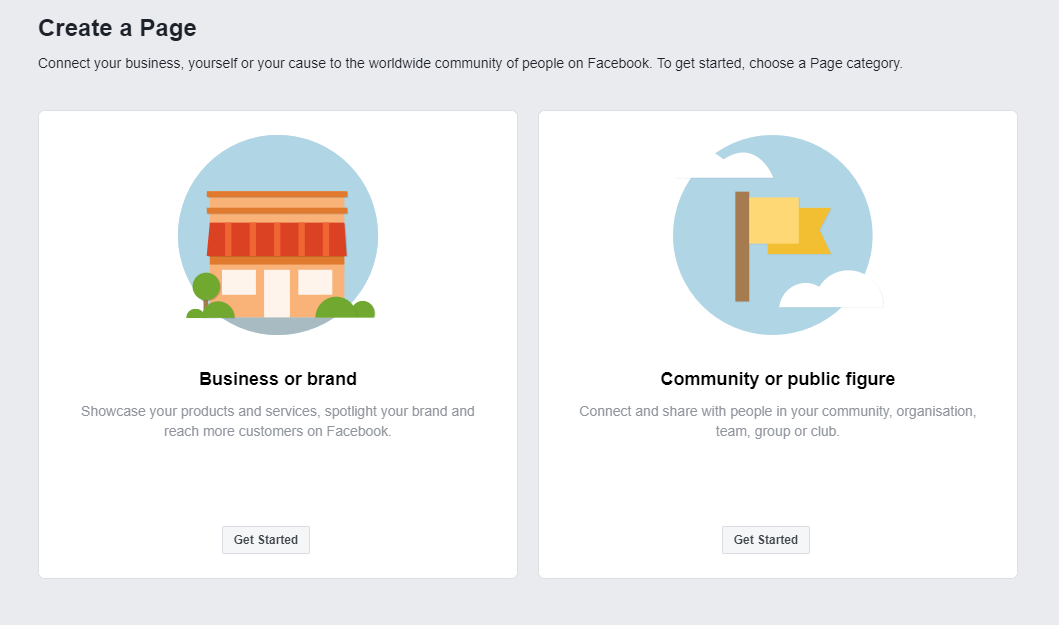
Task: Click the brown flagpole in the illustration
Action: click(x=742, y=247)
